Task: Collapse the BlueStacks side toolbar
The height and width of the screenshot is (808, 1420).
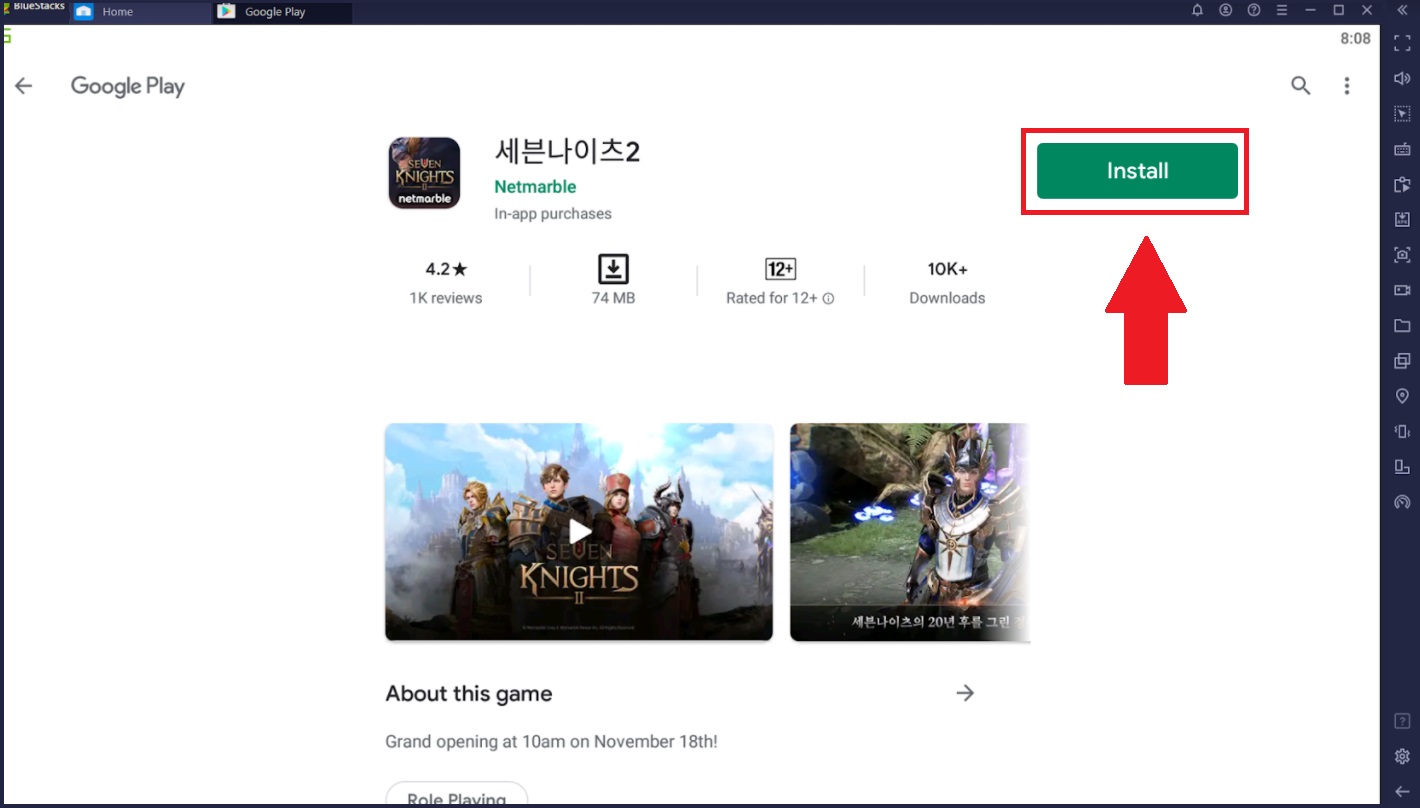Action: point(1402,10)
